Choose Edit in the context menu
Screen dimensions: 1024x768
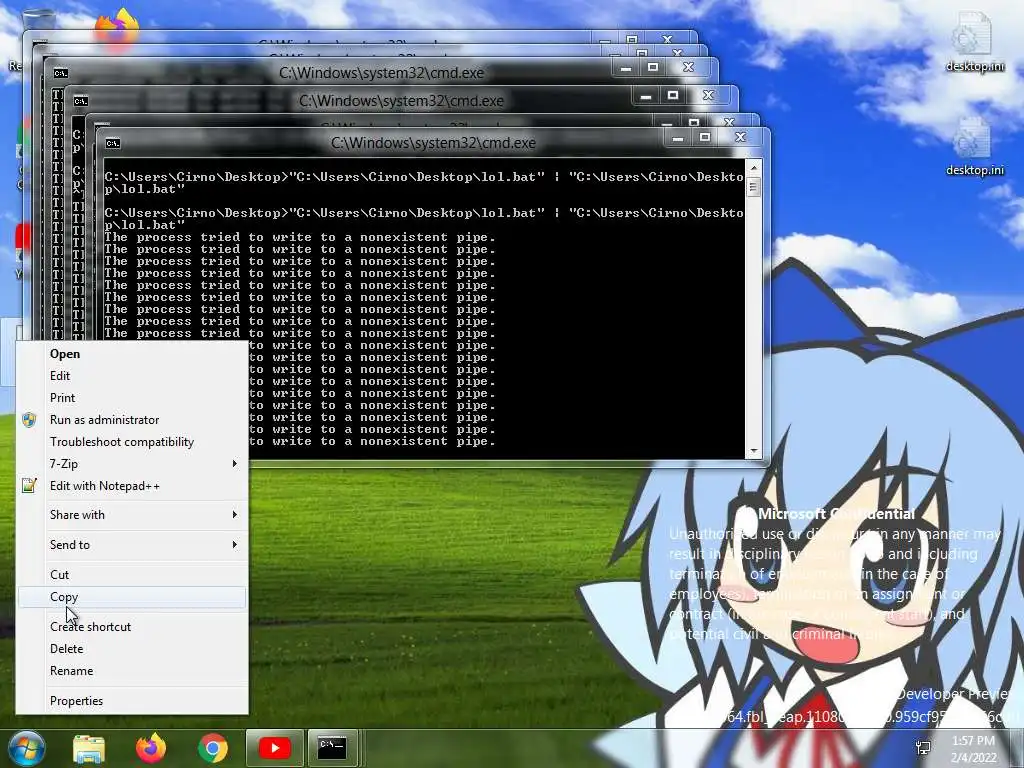click(132, 376)
